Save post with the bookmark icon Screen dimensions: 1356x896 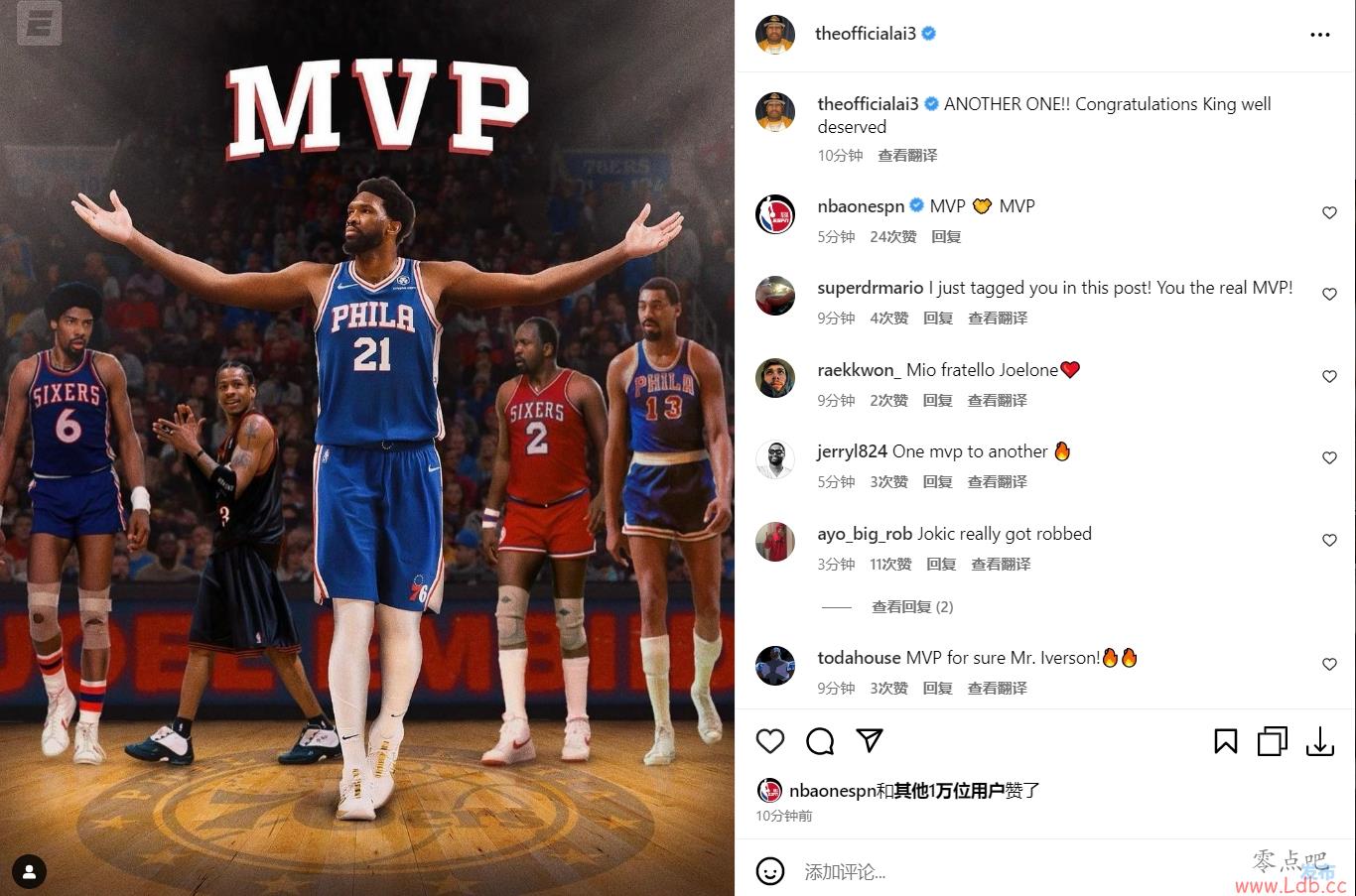(x=1226, y=741)
